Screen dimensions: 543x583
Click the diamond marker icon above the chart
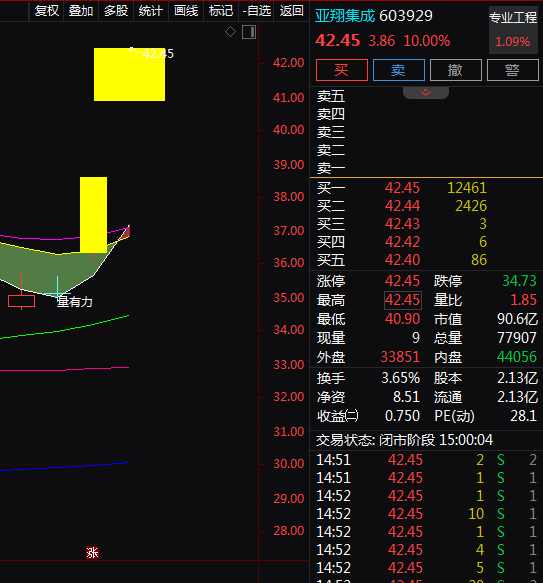(x=230, y=32)
